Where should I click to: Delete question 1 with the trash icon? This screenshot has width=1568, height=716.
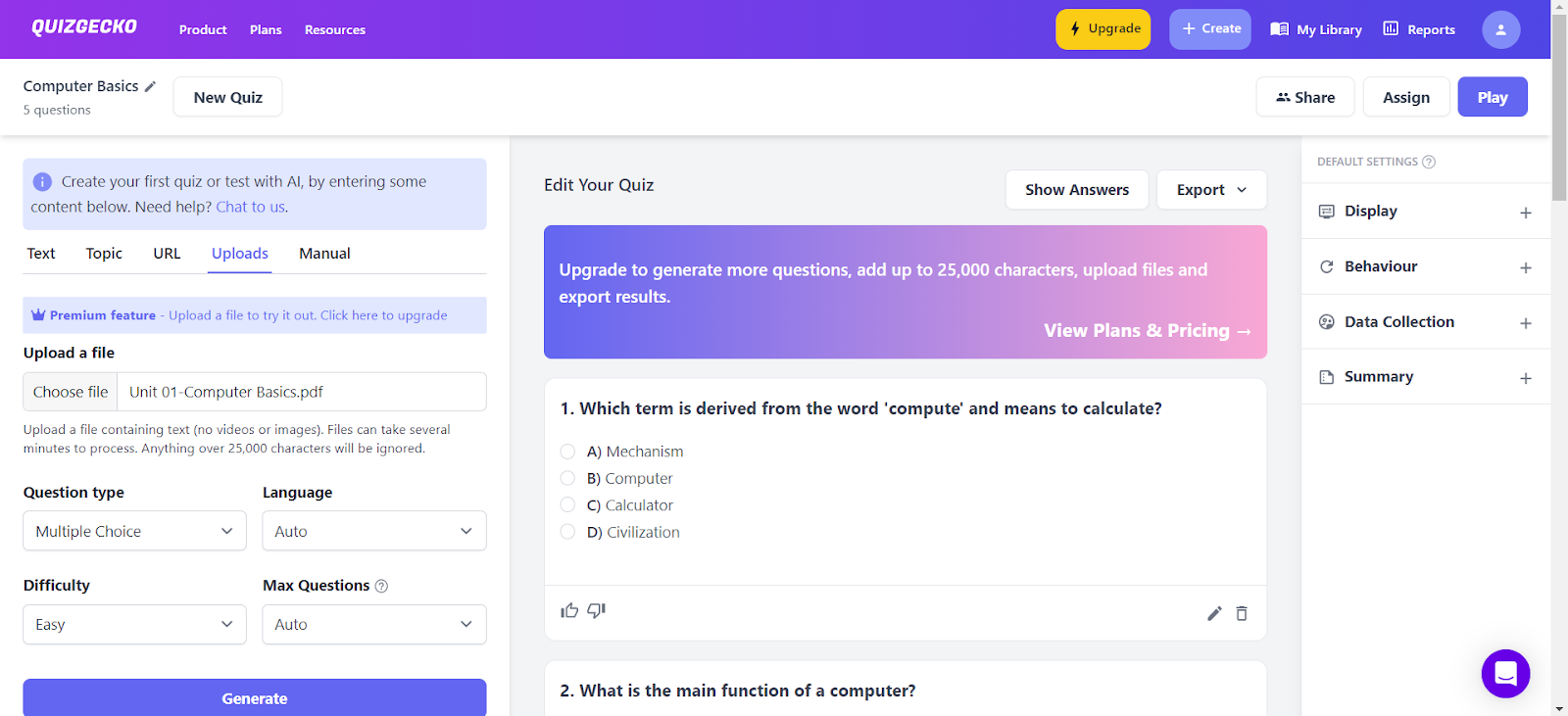coord(1242,613)
